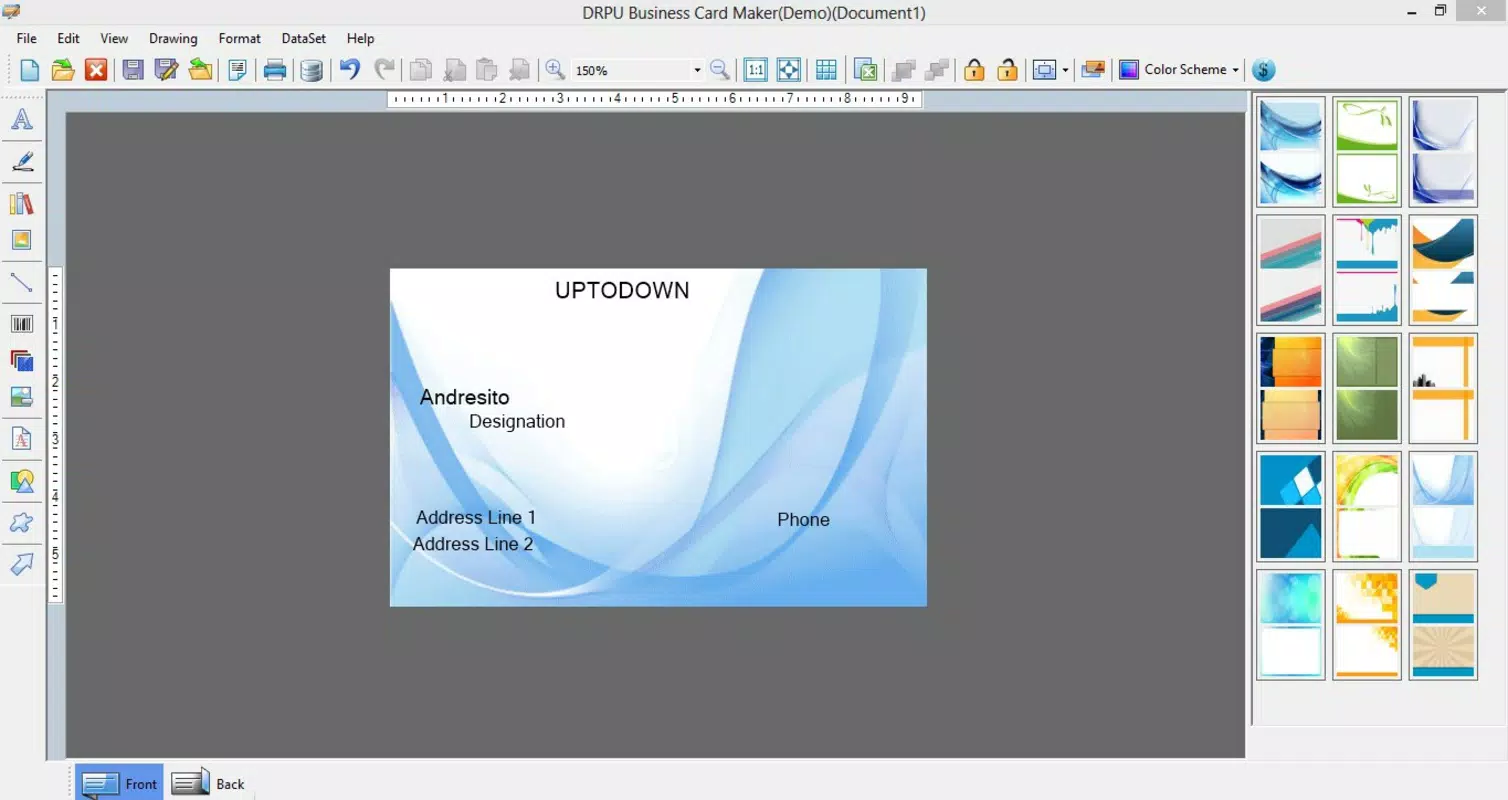
Task: Click the center-align icon before the dropdown arrow
Action: [1045, 70]
